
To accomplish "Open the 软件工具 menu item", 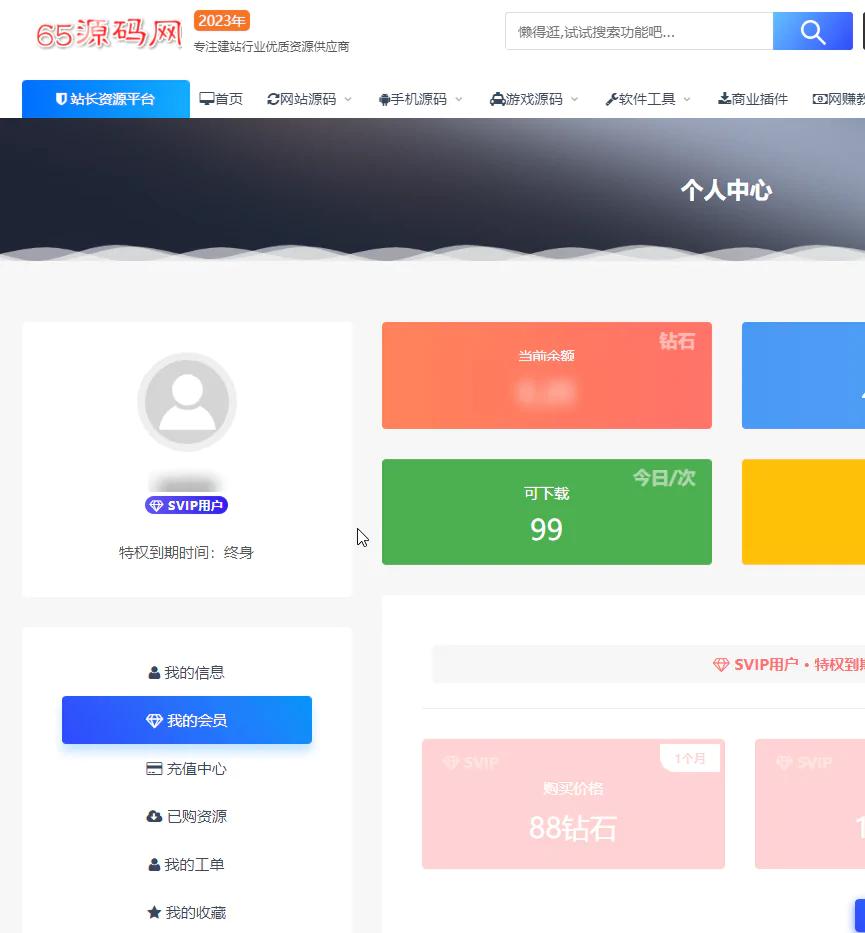I will pos(647,99).
